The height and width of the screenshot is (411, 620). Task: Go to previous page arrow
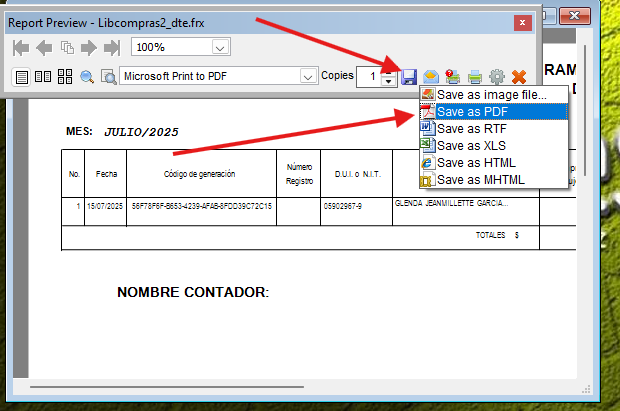[44, 48]
